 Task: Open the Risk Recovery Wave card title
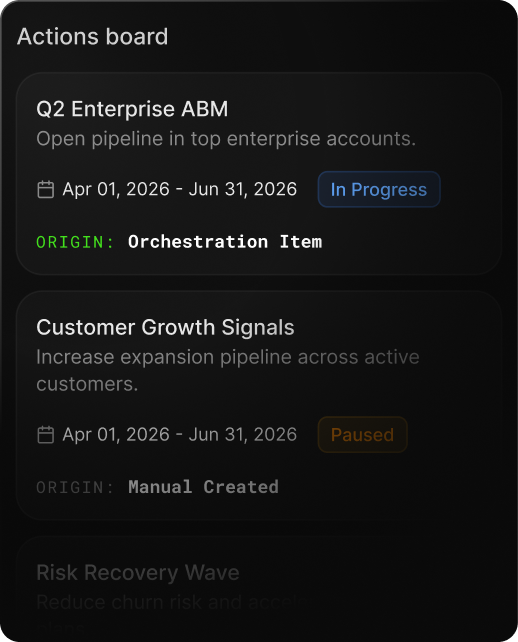point(138,572)
